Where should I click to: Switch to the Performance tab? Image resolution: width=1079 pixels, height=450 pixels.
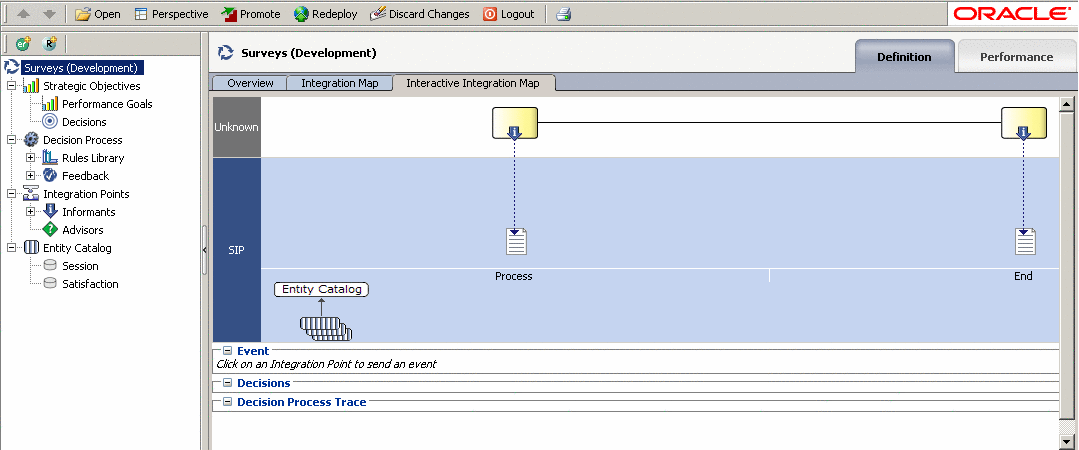tap(1016, 57)
